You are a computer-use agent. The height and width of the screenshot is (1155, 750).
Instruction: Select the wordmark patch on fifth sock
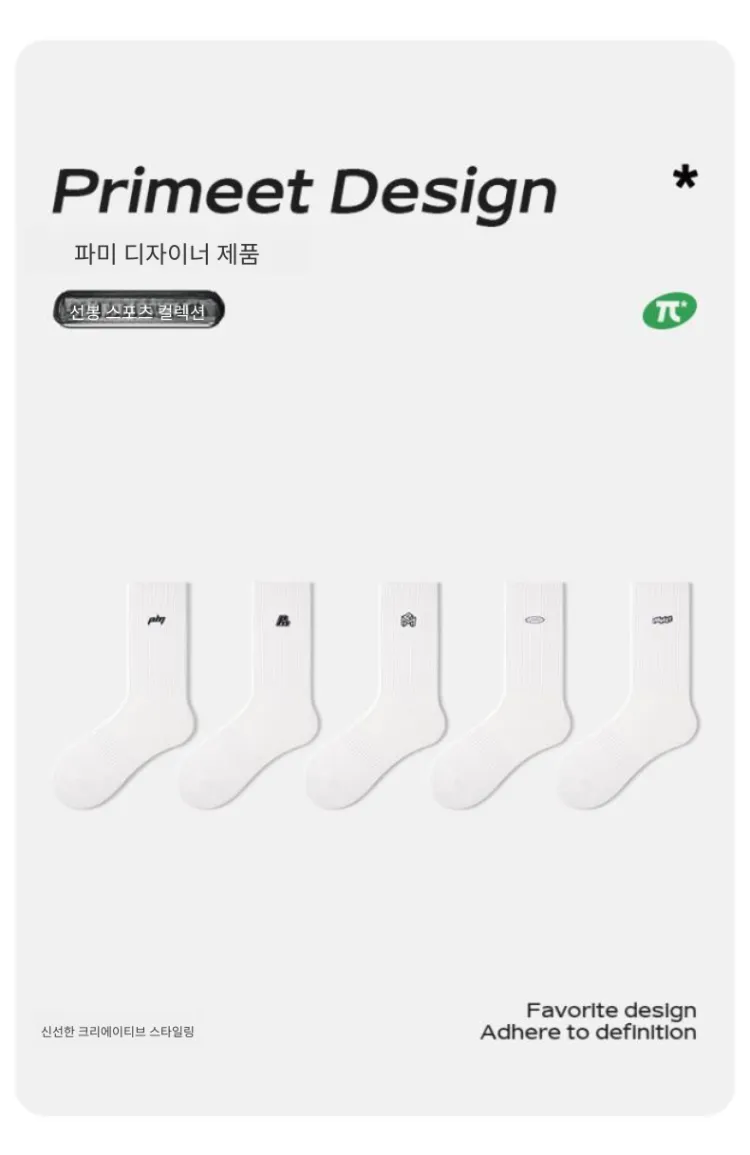point(662,620)
